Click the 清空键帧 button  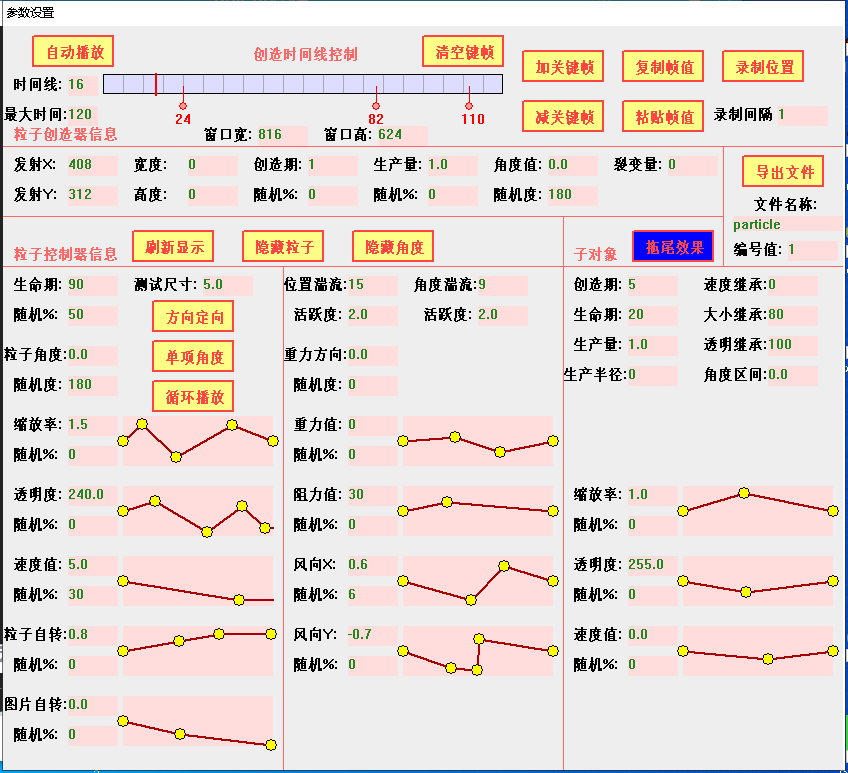[463, 51]
